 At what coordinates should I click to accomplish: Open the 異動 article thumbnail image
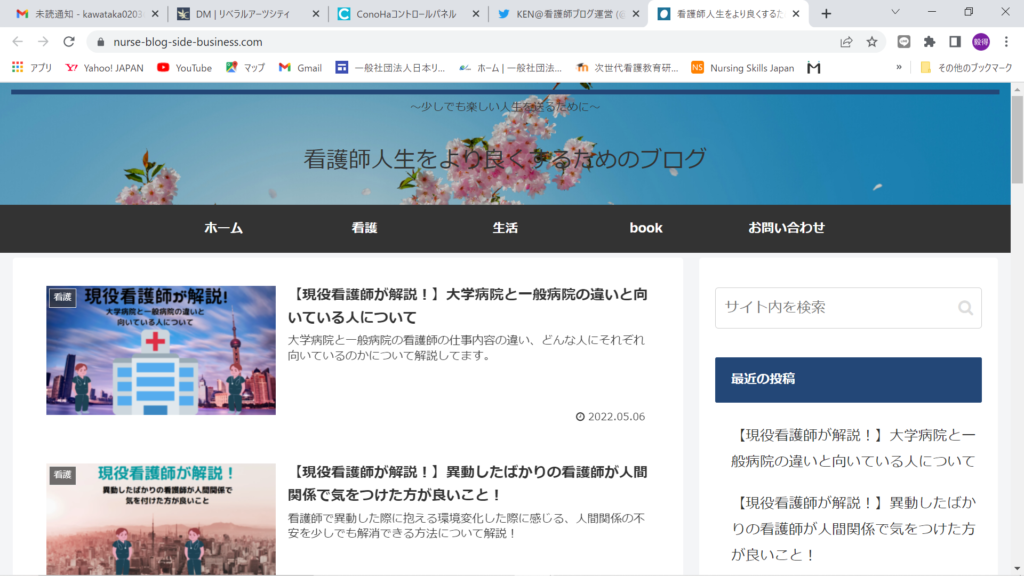pos(161,519)
